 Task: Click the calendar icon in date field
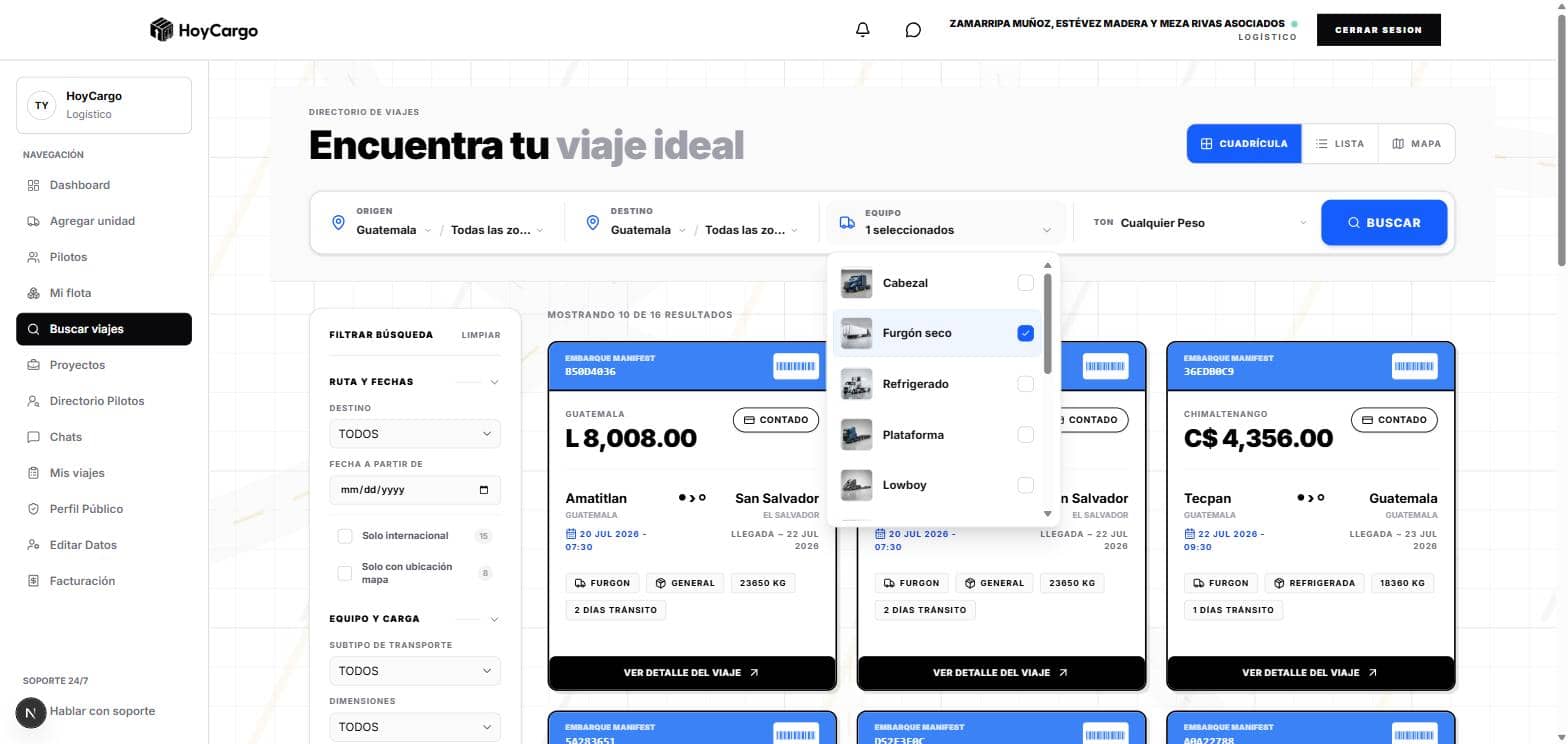click(x=484, y=490)
